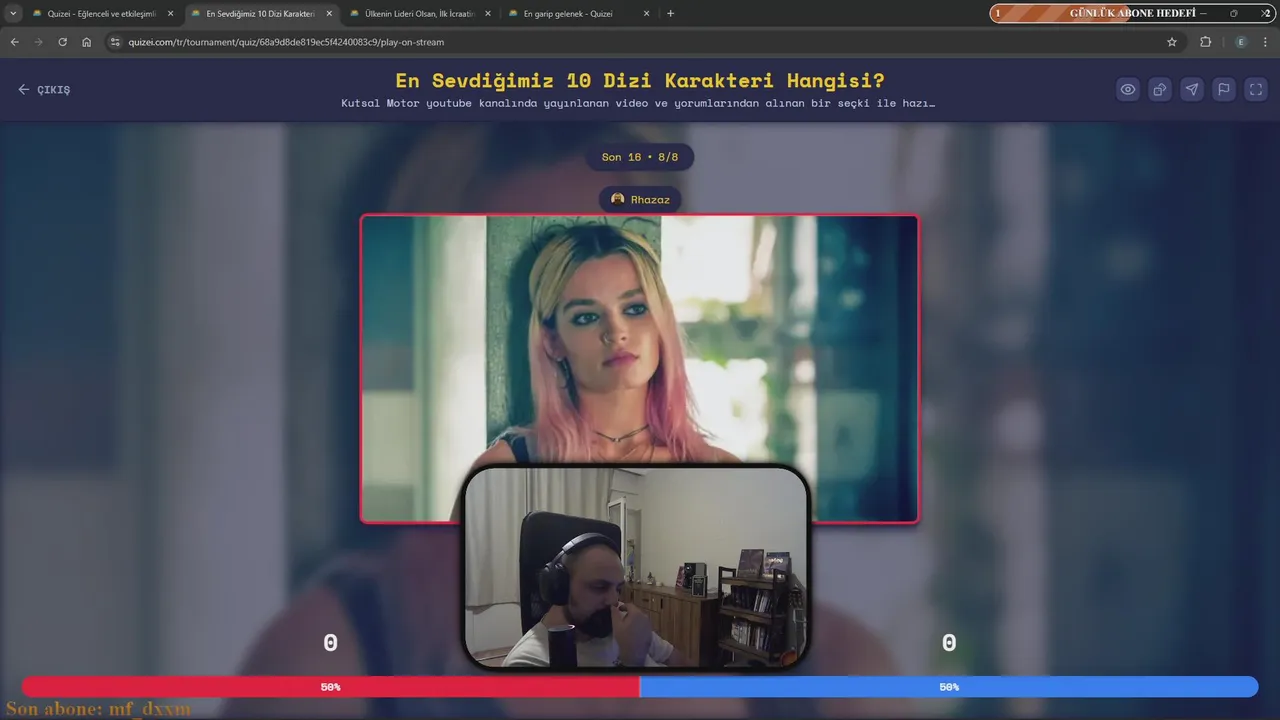
Task: Open the tab search dropdown
Action: pyautogui.click(x=13, y=14)
